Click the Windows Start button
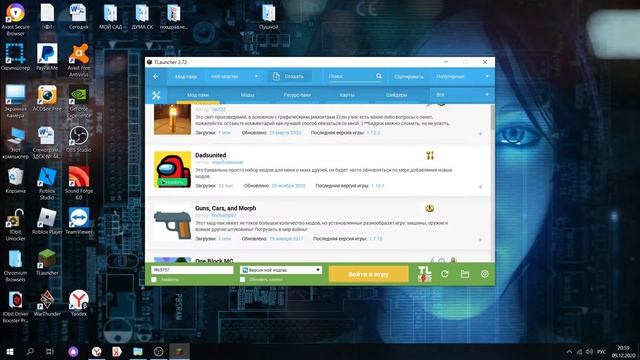The height and width of the screenshot is (360, 640). click(10, 351)
